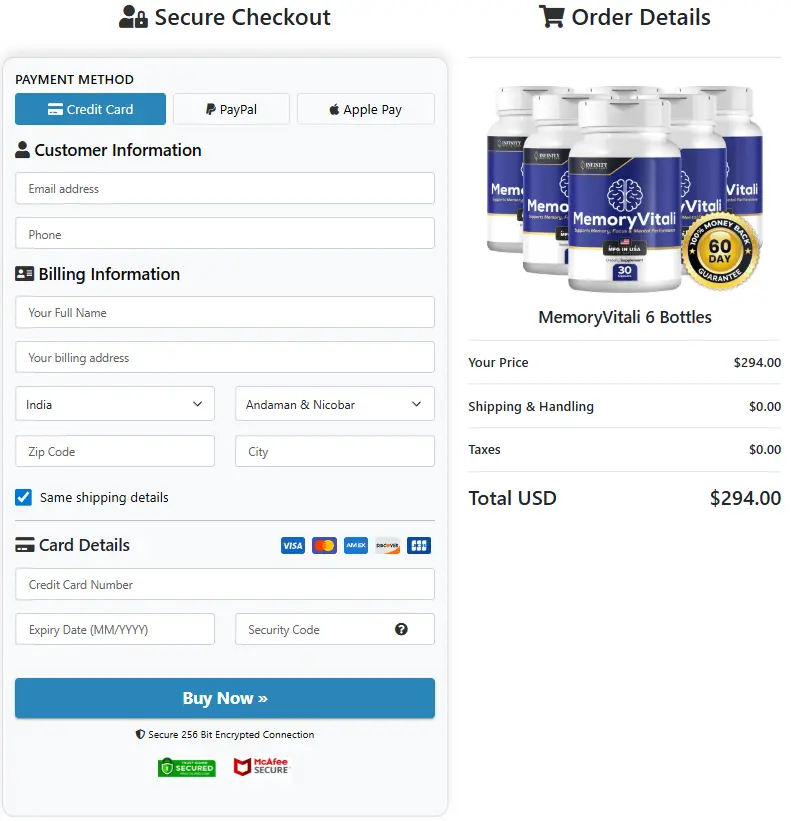Click the American Express card icon
This screenshot has width=791, height=821.
pos(355,546)
